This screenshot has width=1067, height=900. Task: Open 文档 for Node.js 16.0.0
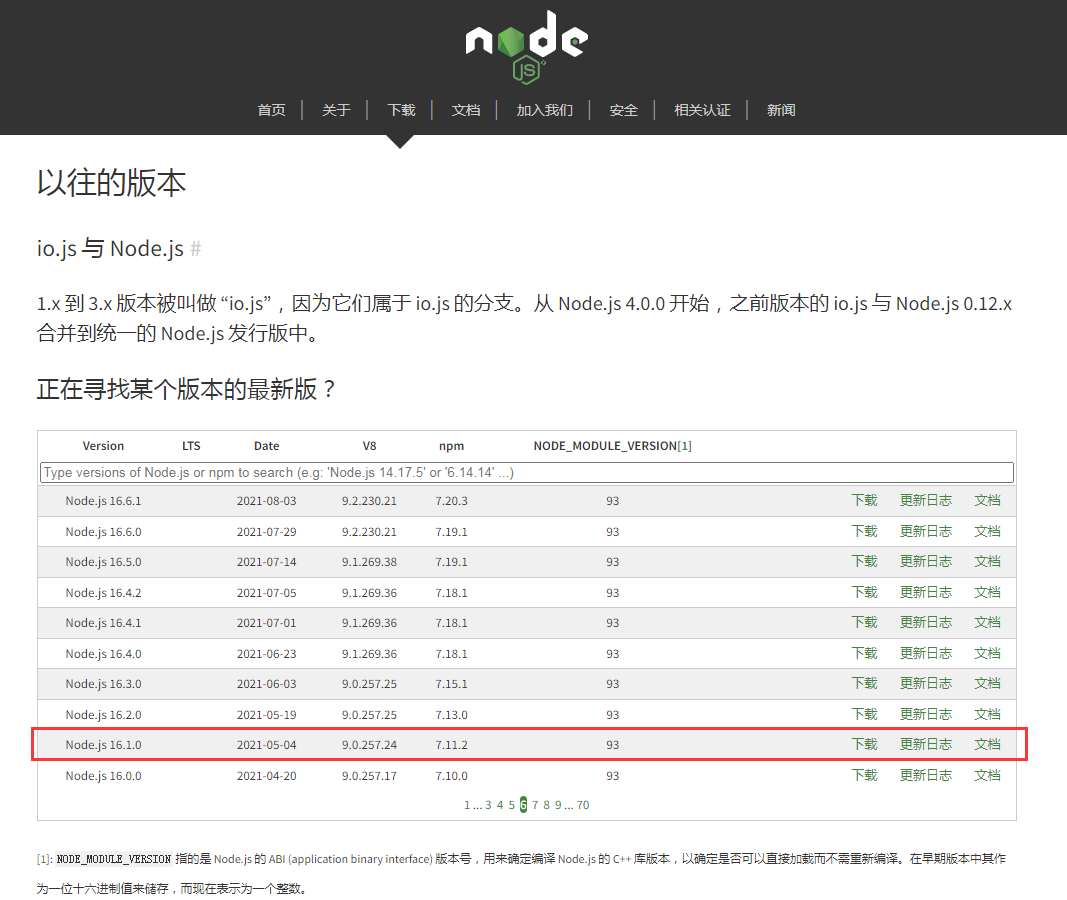[987, 776]
